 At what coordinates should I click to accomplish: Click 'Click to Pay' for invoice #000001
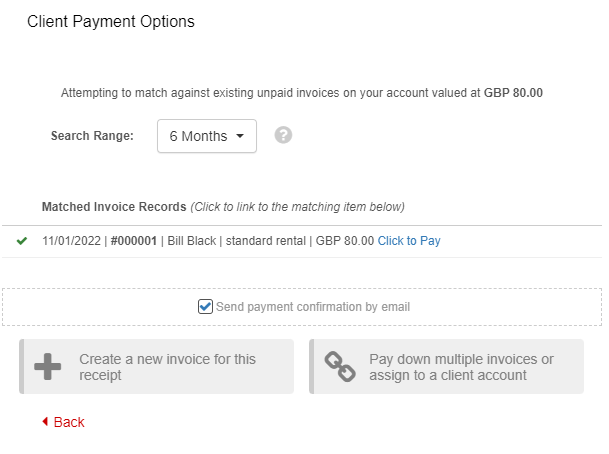click(x=409, y=241)
